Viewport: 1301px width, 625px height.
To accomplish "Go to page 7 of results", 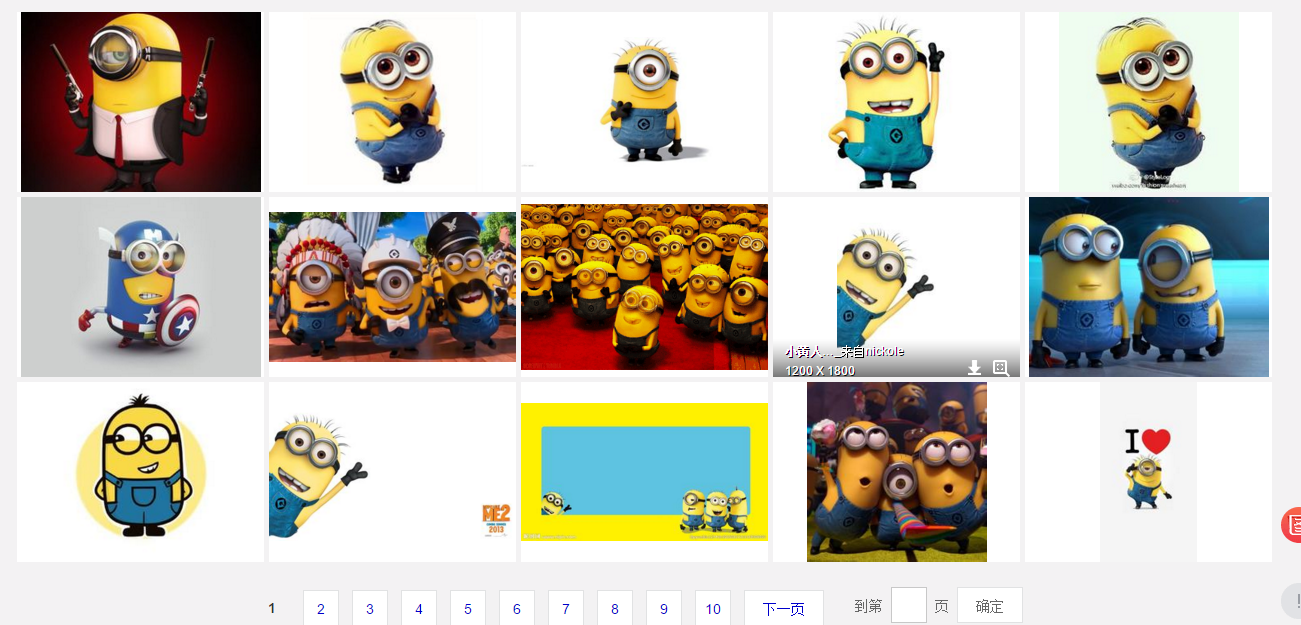I will 566,608.
